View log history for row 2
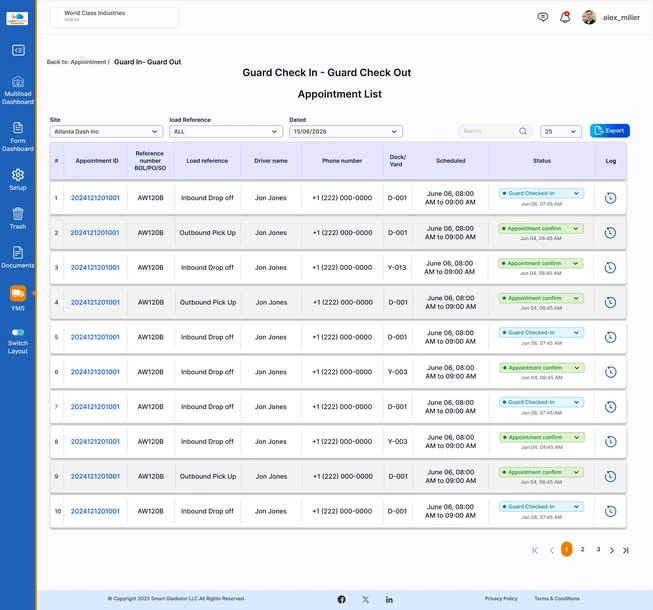653x610 pixels. [610, 233]
